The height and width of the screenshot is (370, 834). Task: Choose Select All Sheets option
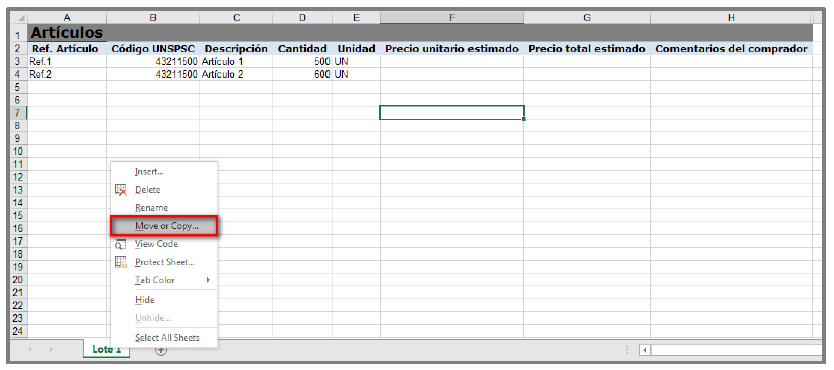coord(167,338)
